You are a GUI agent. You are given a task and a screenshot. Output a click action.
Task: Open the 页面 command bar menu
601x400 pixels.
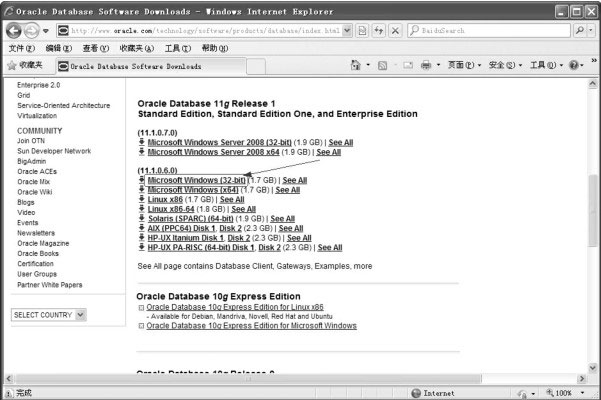tap(464, 65)
